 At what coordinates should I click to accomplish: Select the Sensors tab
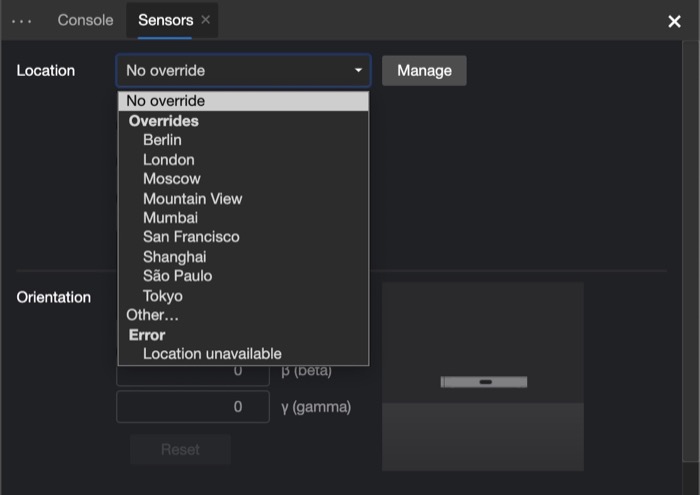point(165,20)
